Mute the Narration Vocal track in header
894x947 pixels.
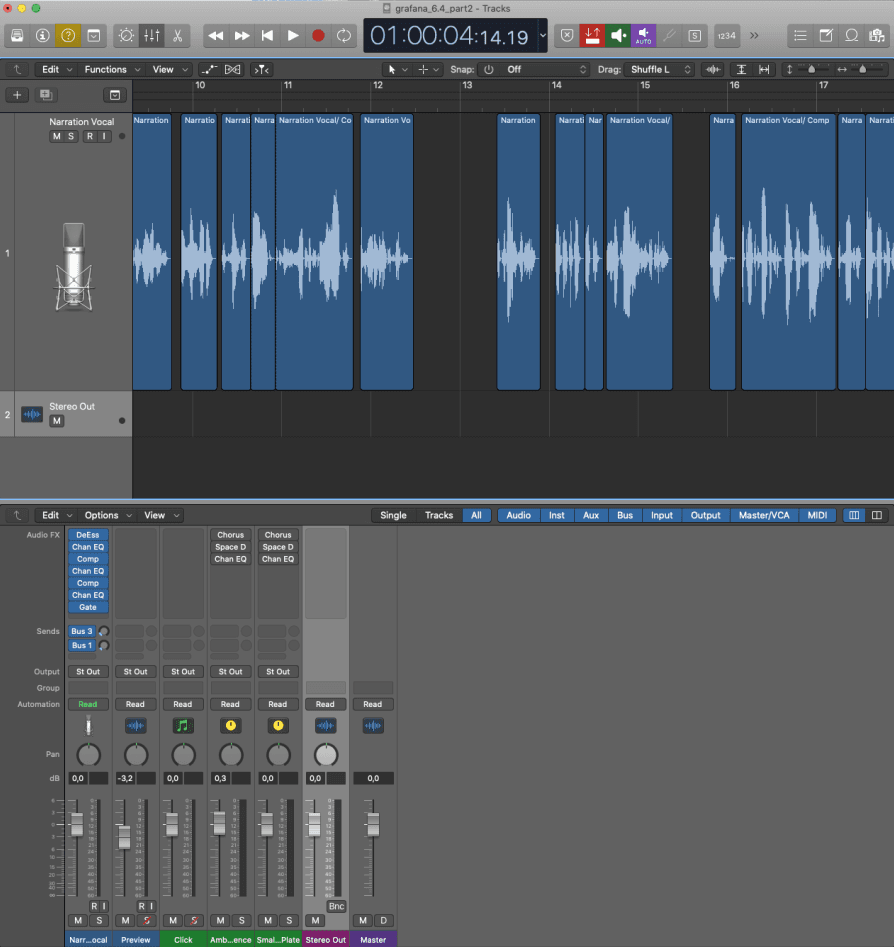[x=57, y=136]
